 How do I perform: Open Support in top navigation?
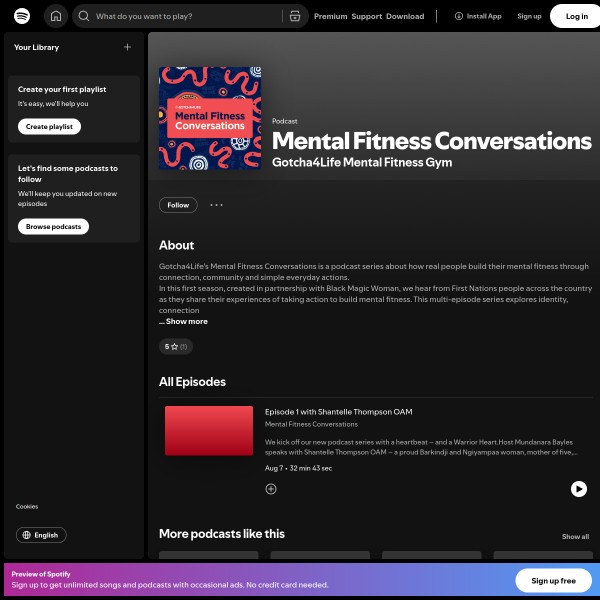click(366, 16)
